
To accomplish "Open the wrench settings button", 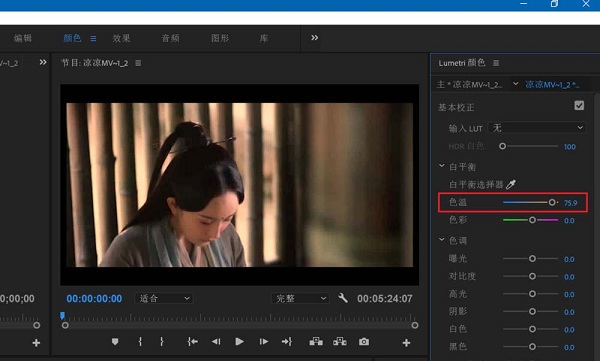I will (343, 297).
